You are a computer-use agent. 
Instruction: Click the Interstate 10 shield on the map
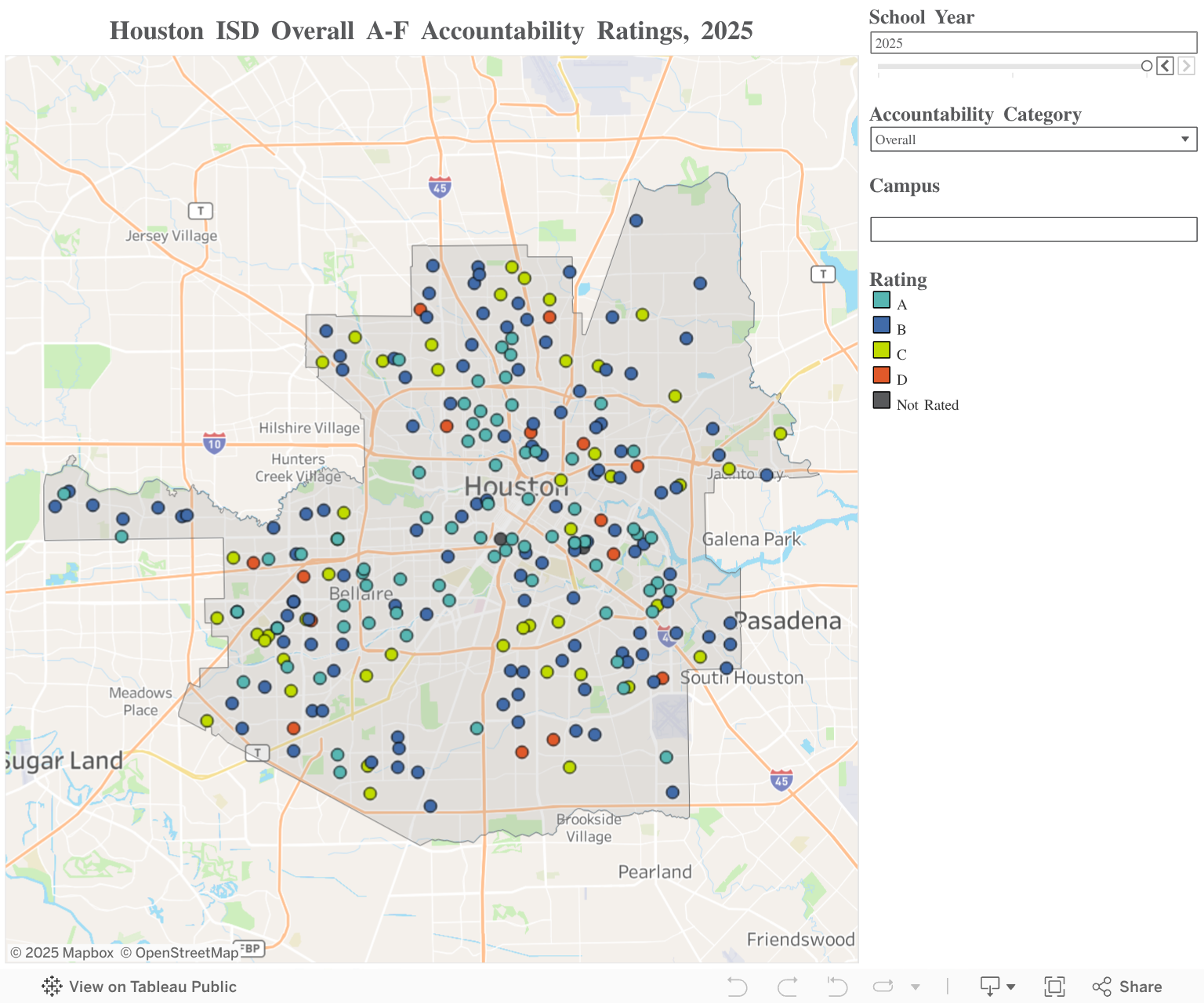point(214,443)
